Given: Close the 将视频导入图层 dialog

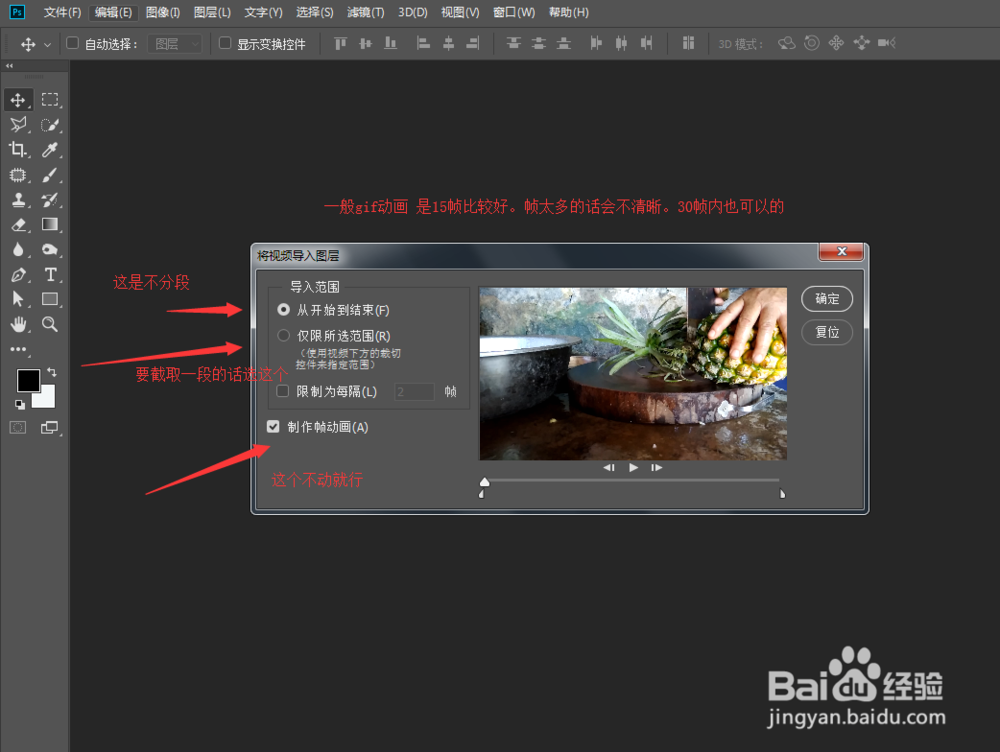Looking at the screenshot, I should [x=841, y=251].
